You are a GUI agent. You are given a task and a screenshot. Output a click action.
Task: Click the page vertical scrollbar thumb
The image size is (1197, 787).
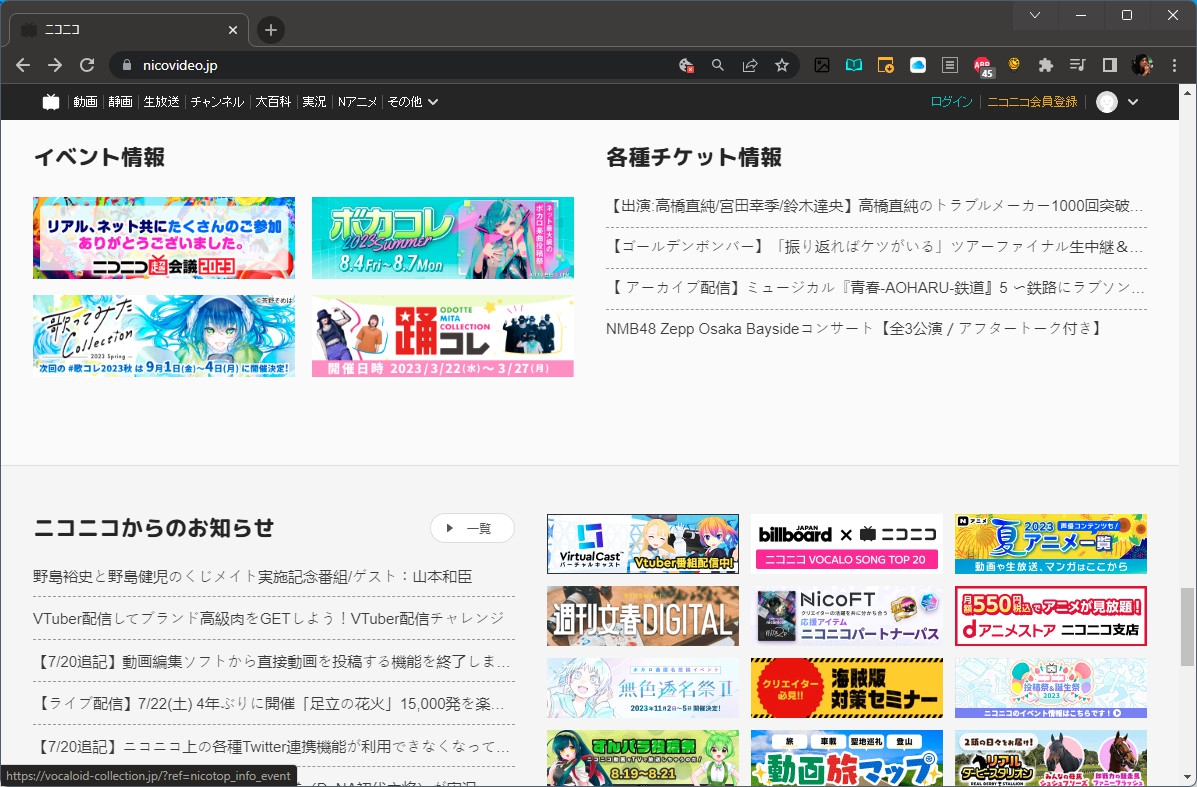1187,626
